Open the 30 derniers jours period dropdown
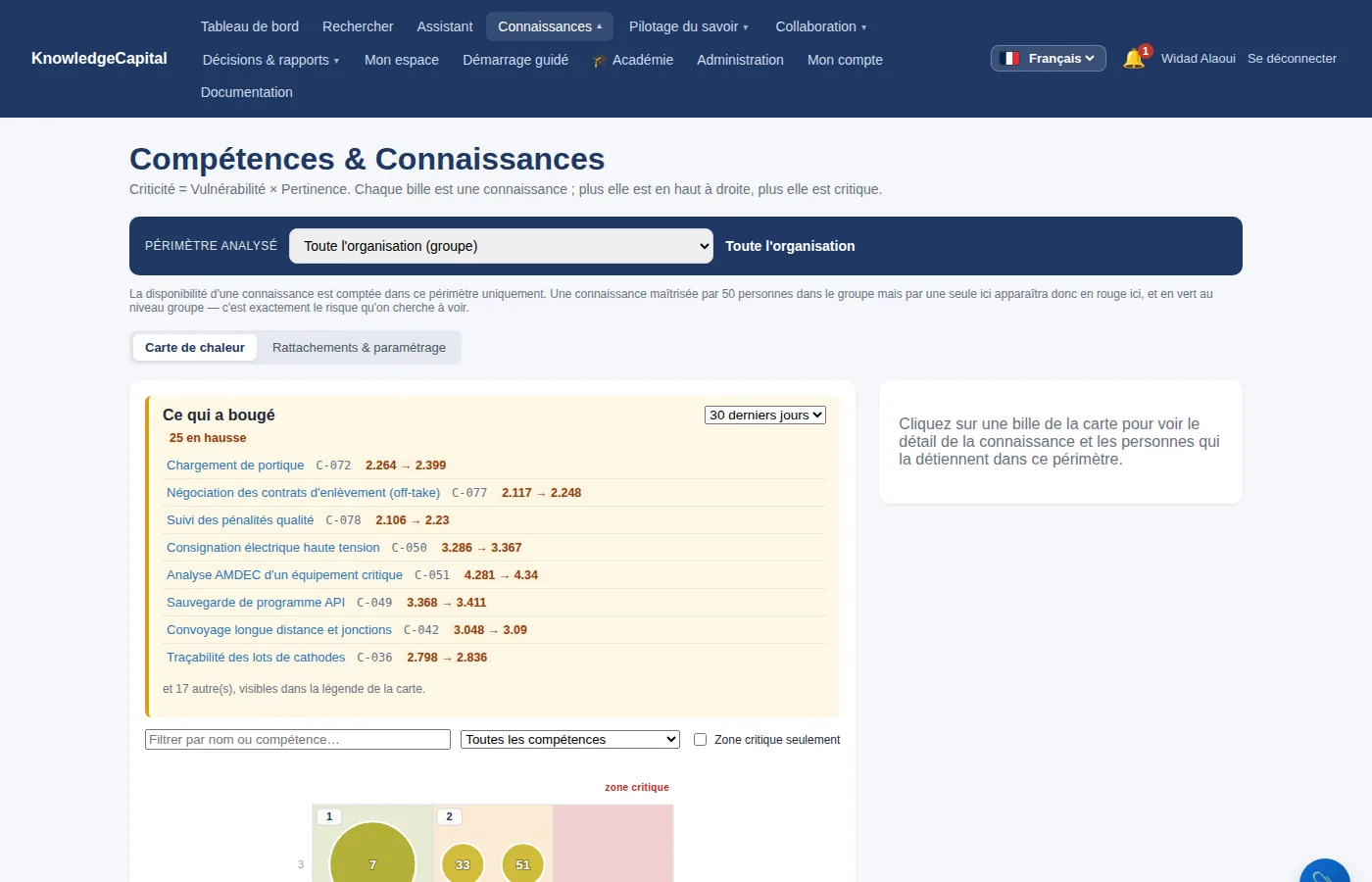The height and width of the screenshot is (882, 1372). 765,416
